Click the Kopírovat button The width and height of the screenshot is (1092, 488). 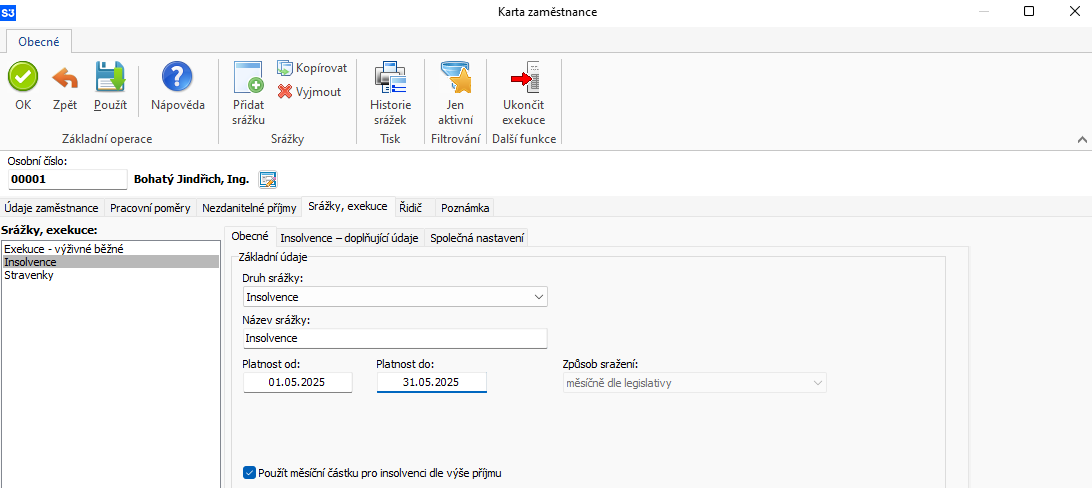point(311,68)
